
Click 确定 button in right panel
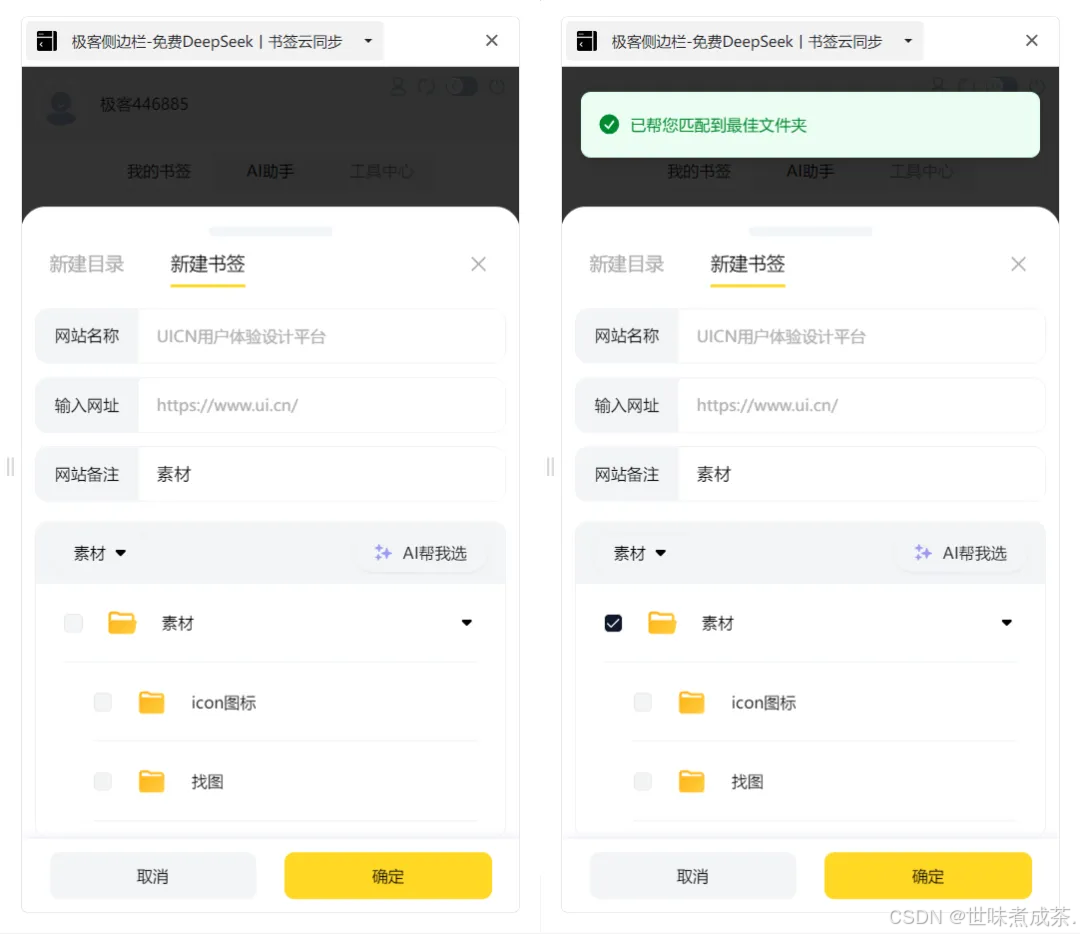tap(928, 875)
